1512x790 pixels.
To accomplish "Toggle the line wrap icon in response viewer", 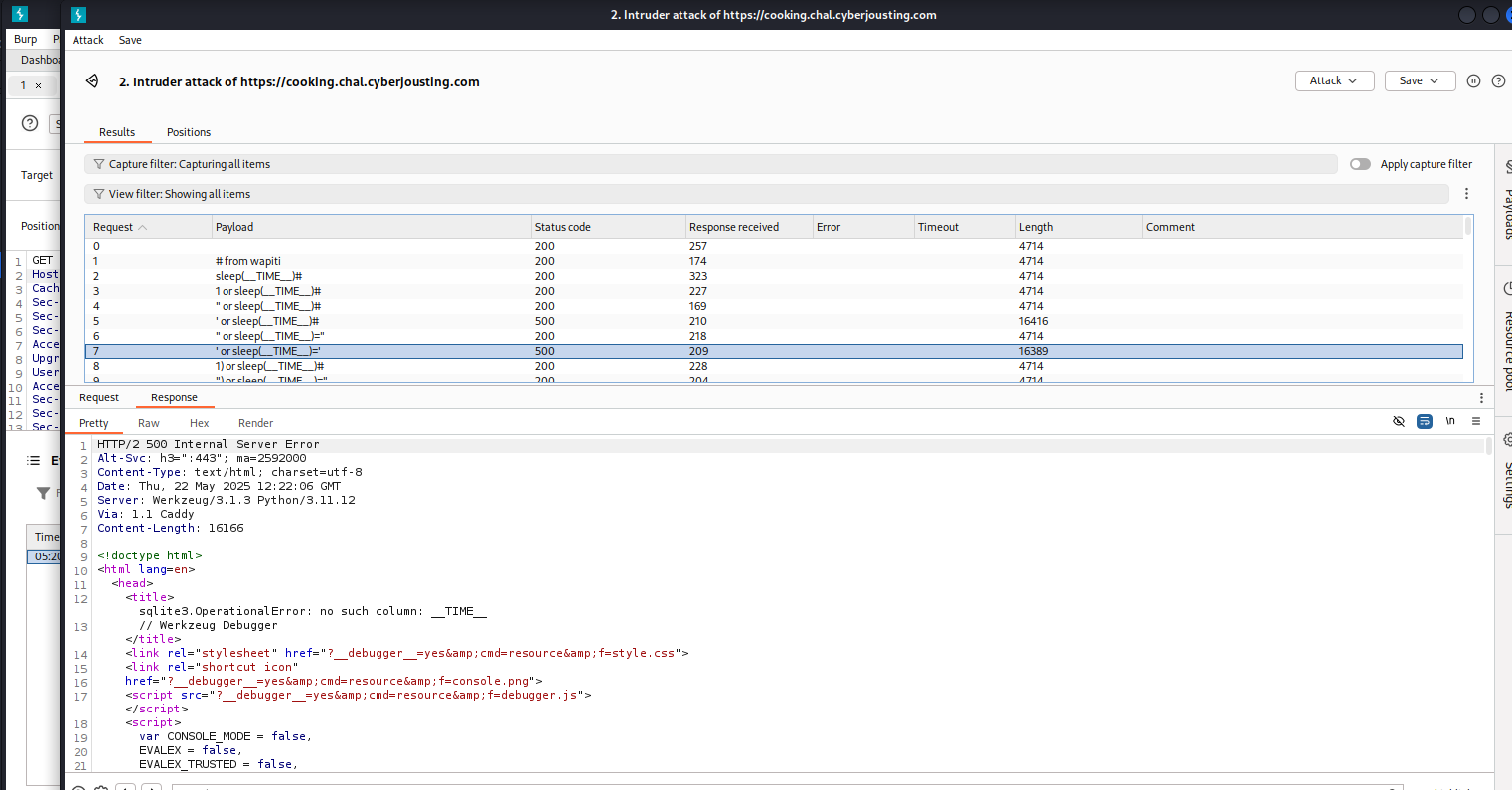I will [x=1425, y=421].
